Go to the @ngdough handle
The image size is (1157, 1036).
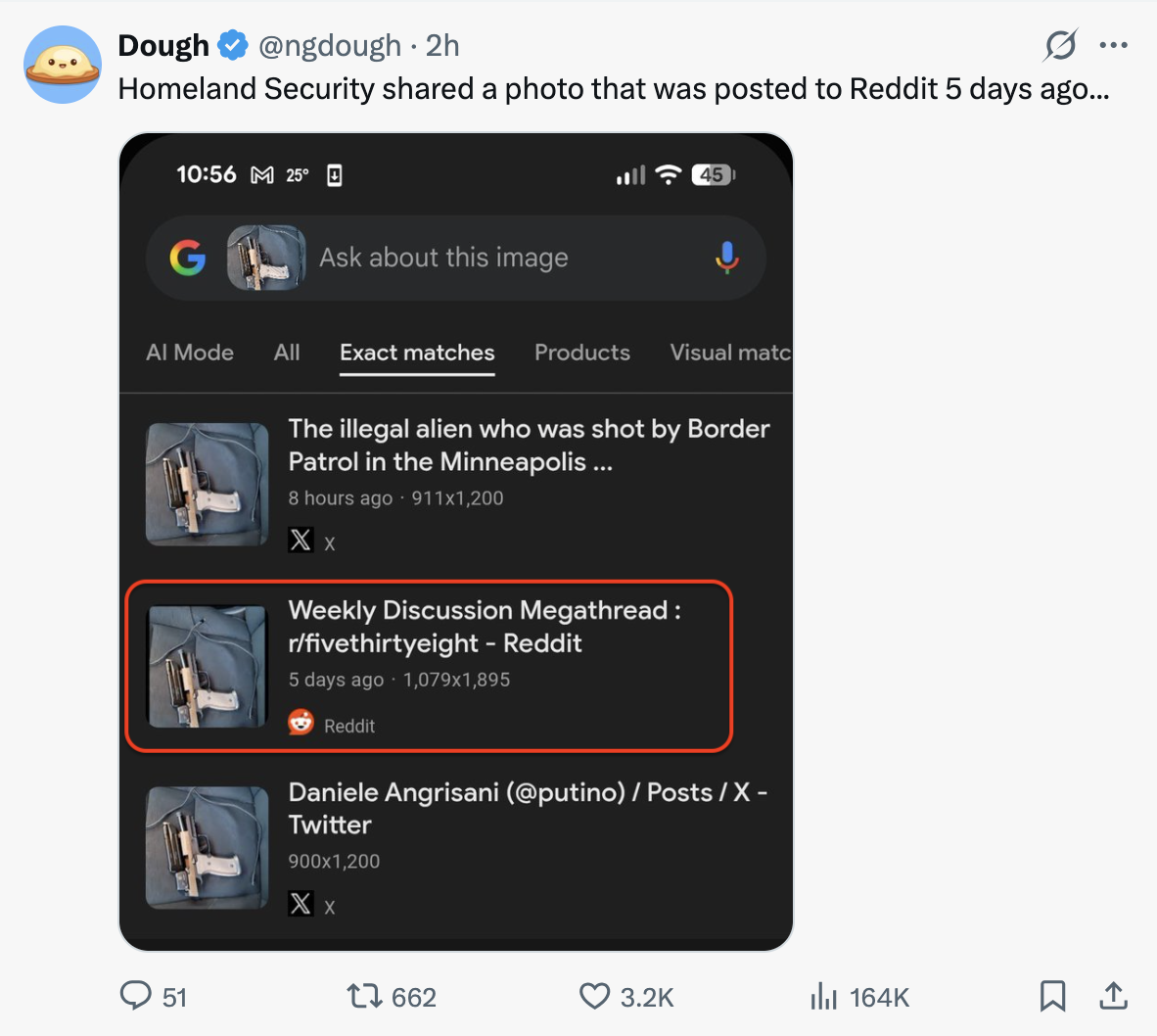click(x=330, y=45)
